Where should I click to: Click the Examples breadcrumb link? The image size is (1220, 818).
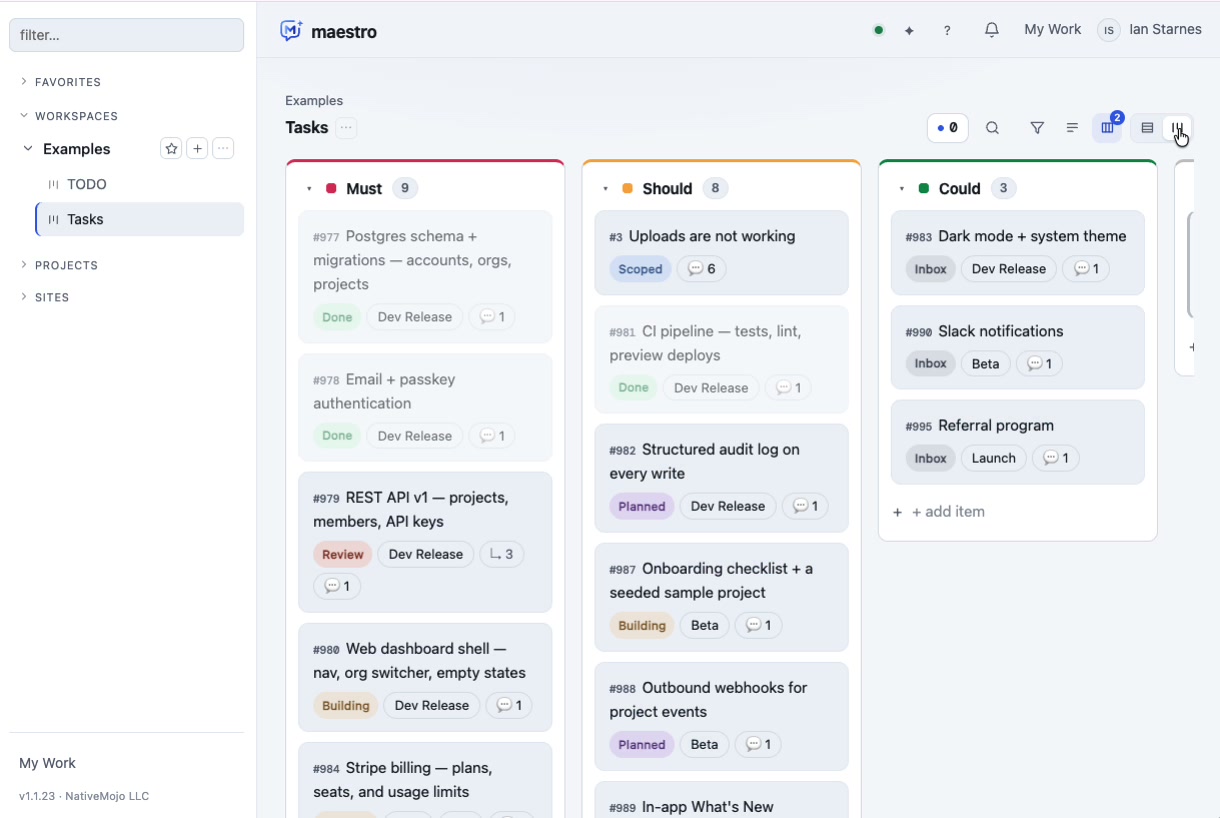pyautogui.click(x=314, y=101)
